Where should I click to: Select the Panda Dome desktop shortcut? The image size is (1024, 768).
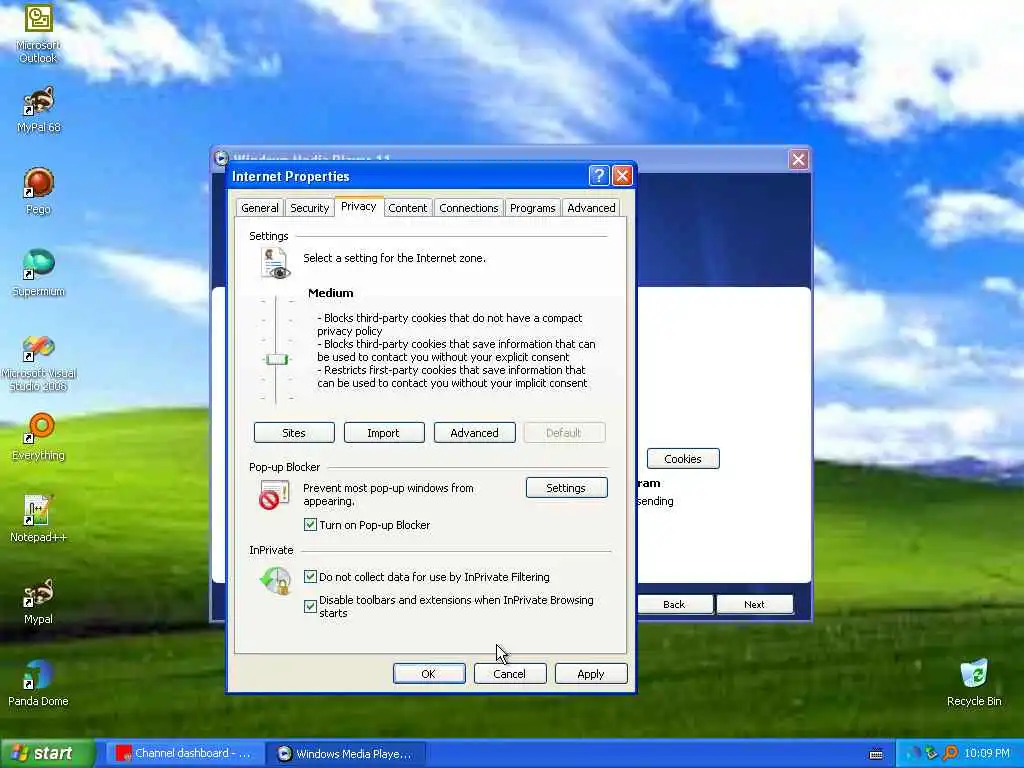tap(38, 683)
